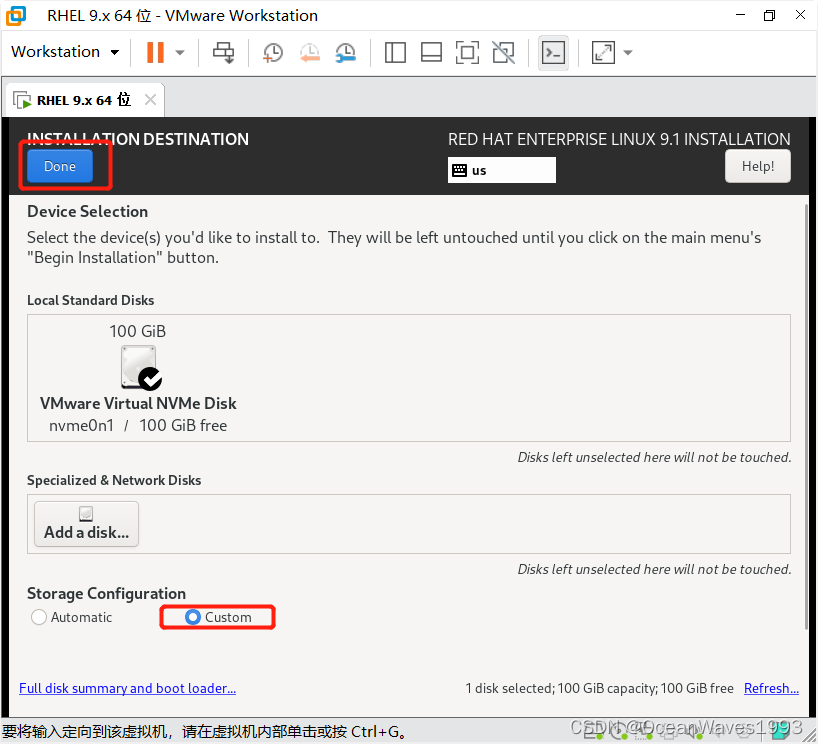Click the installer vertical scrollbar

(x=807, y=417)
